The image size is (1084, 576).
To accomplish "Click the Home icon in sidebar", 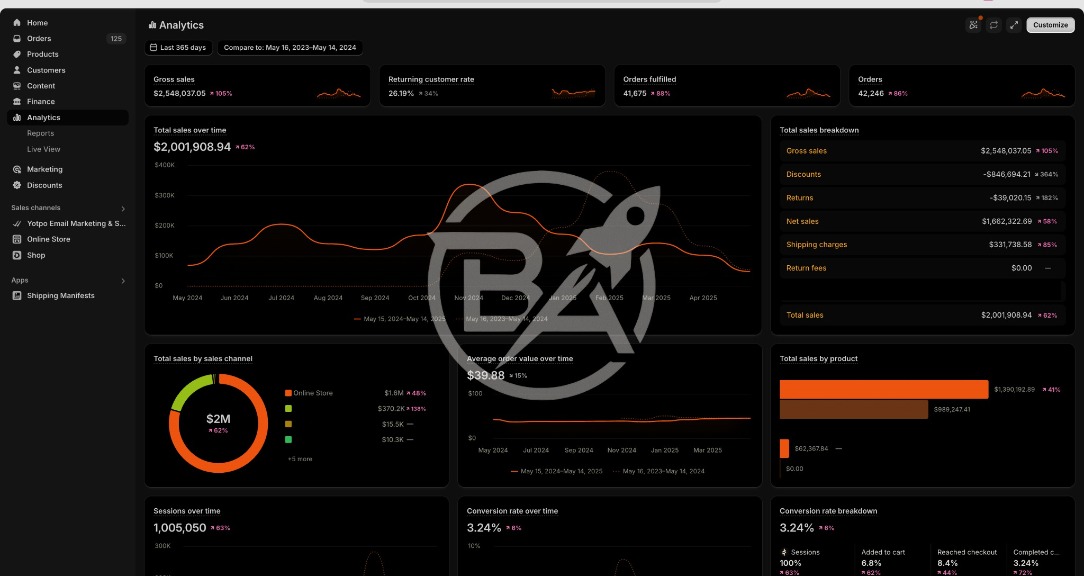I will click(17, 23).
